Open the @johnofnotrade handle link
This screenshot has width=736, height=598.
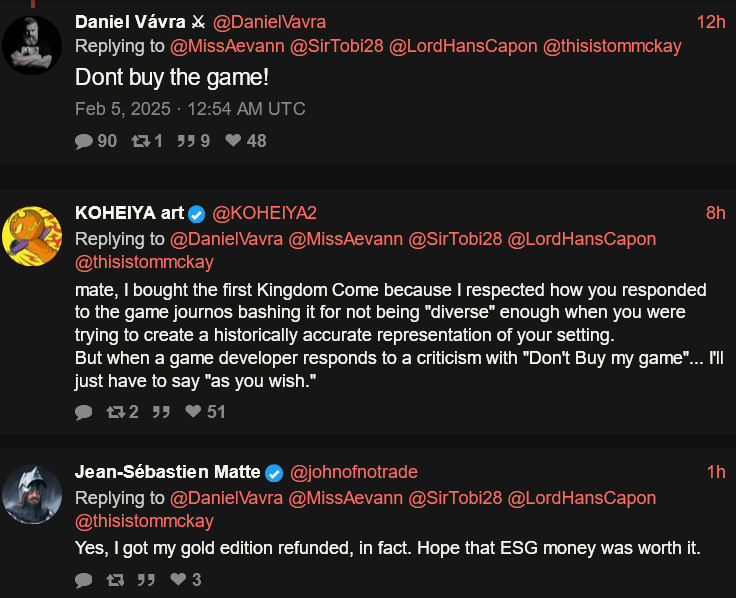pyautogui.click(x=353, y=472)
